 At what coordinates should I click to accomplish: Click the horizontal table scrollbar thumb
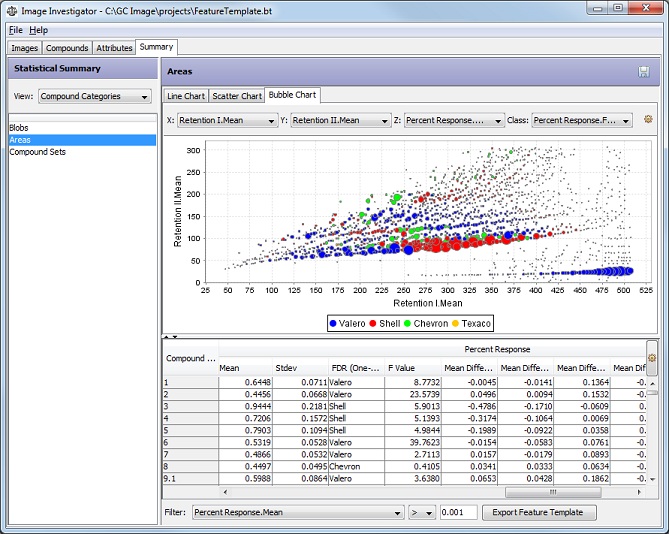click(553, 492)
